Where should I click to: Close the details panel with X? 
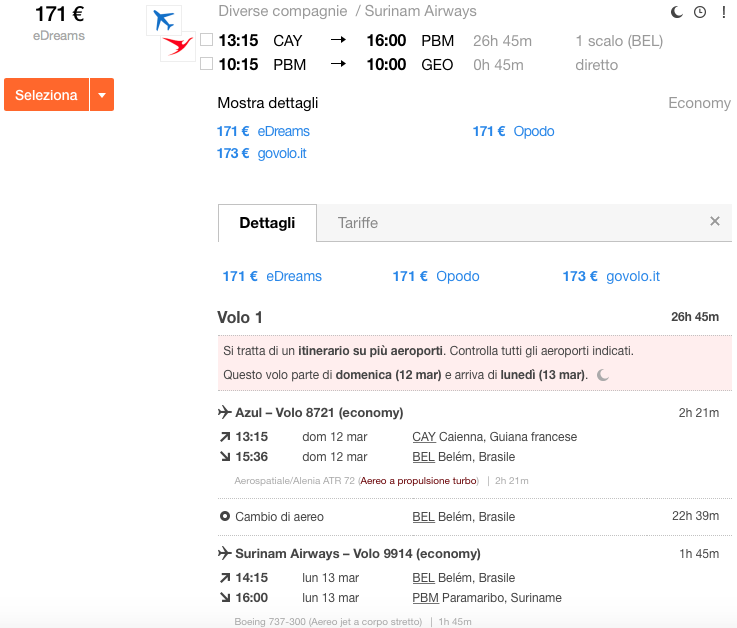point(715,221)
